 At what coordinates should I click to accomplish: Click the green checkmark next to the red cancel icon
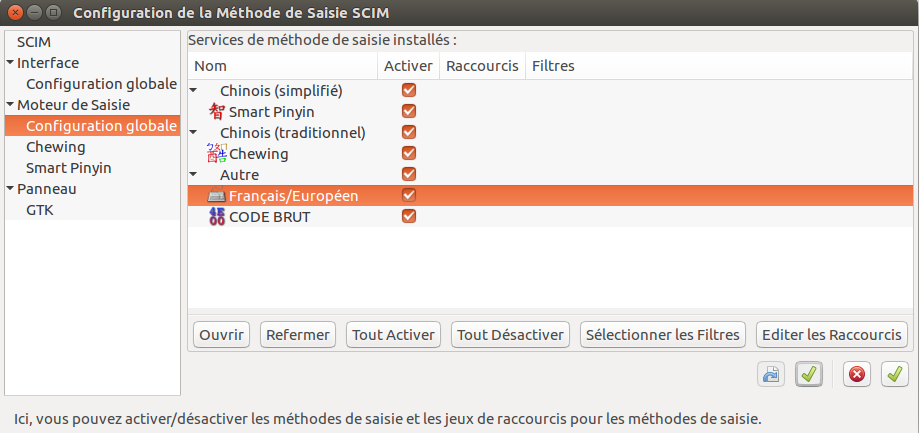(895, 374)
